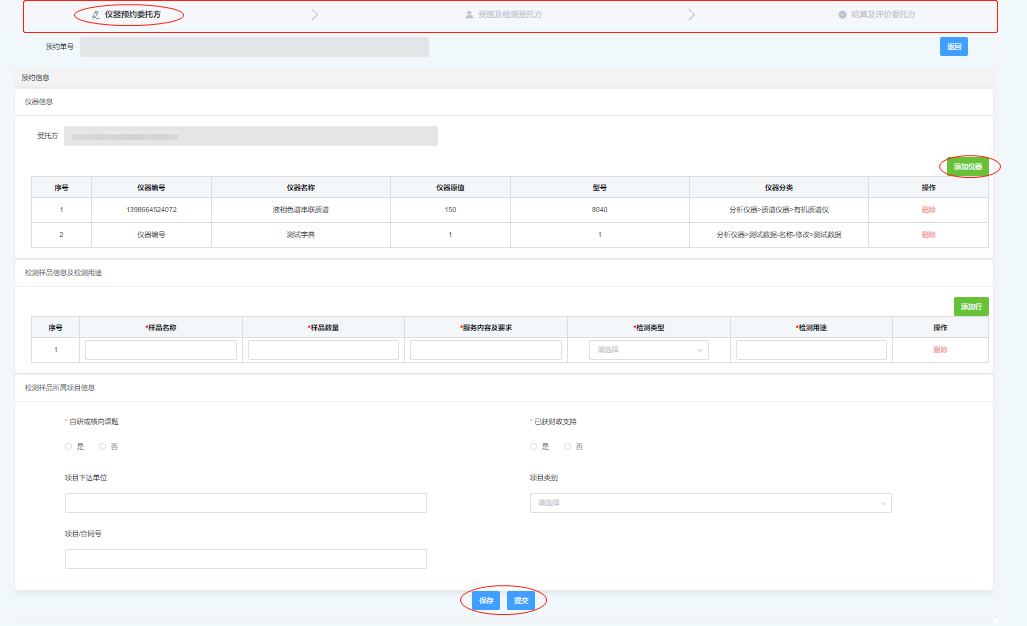Delete the 测试字典 instrument row
Image resolution: width=1027 pixels, height=626 pixels.
(928, 235)
